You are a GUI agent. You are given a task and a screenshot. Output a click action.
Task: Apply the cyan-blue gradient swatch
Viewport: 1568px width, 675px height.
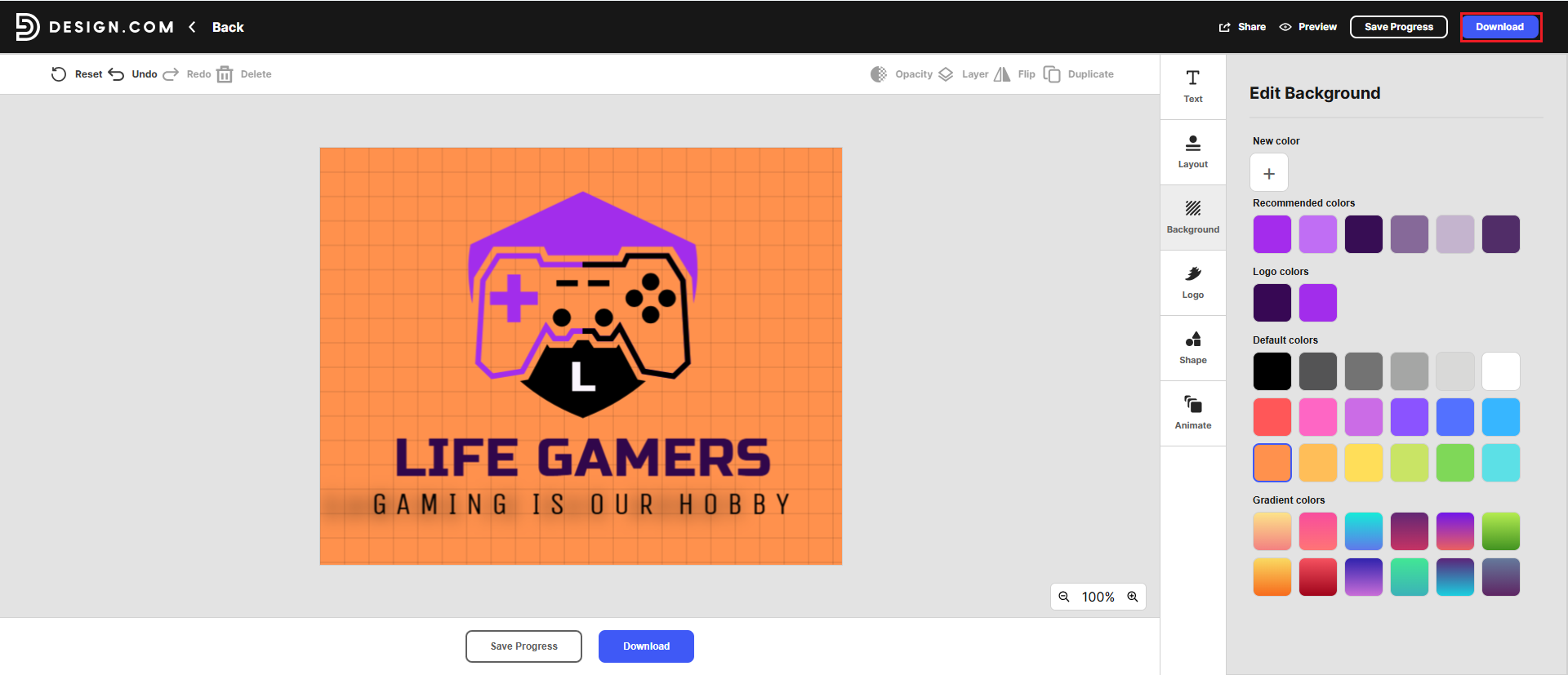tap(1364, 531)
